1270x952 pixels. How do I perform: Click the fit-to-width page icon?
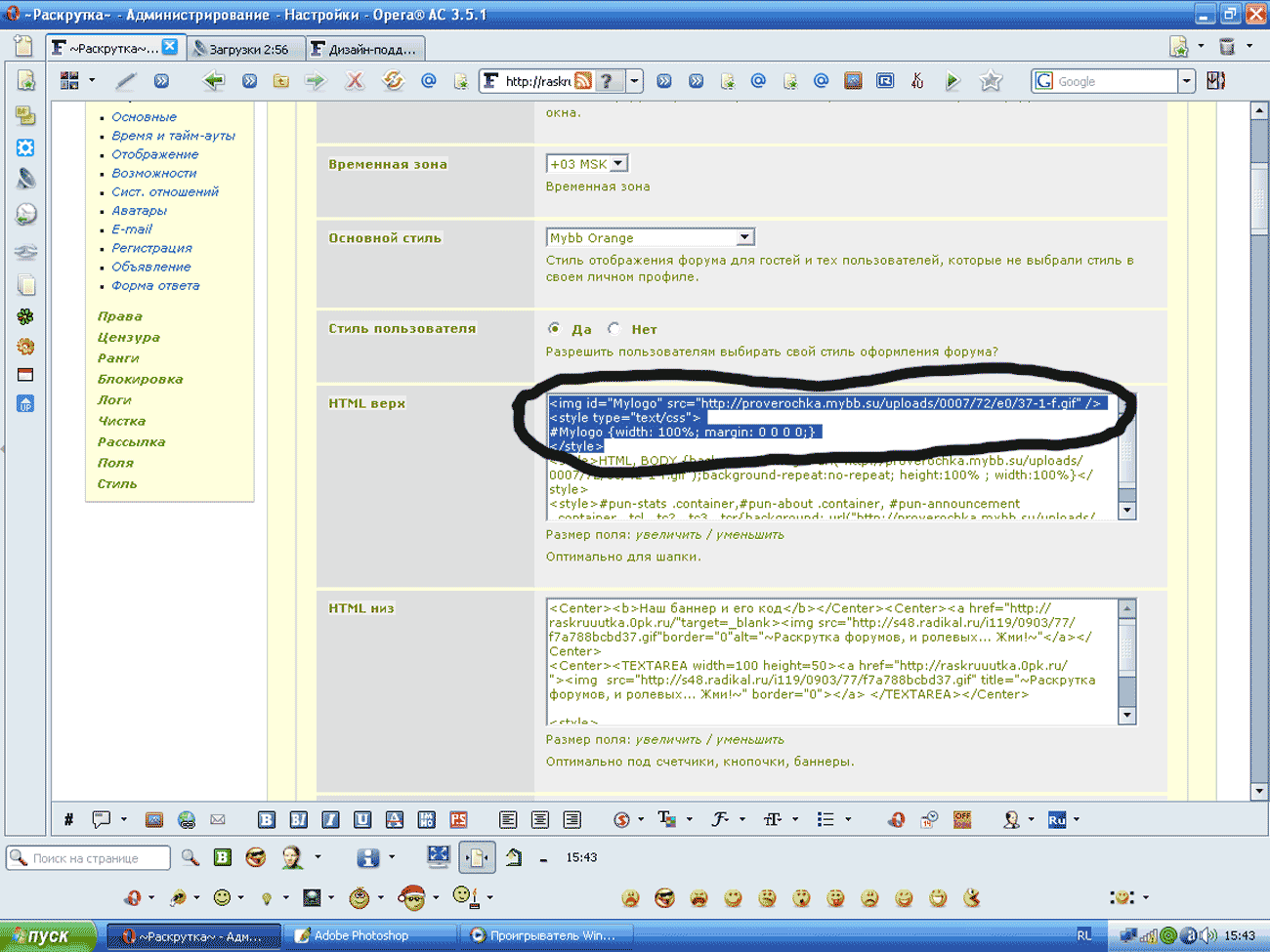(x=477, y=857)
